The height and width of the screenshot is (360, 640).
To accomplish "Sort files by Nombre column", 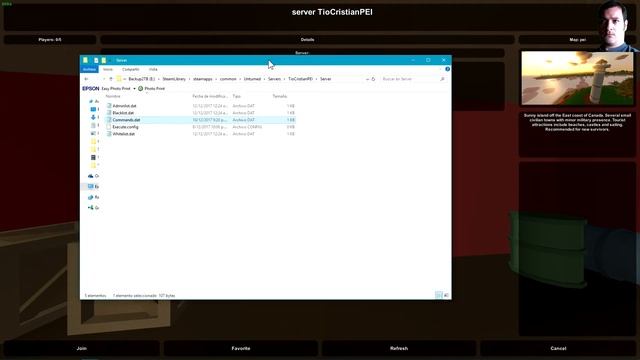I will 113,96.
